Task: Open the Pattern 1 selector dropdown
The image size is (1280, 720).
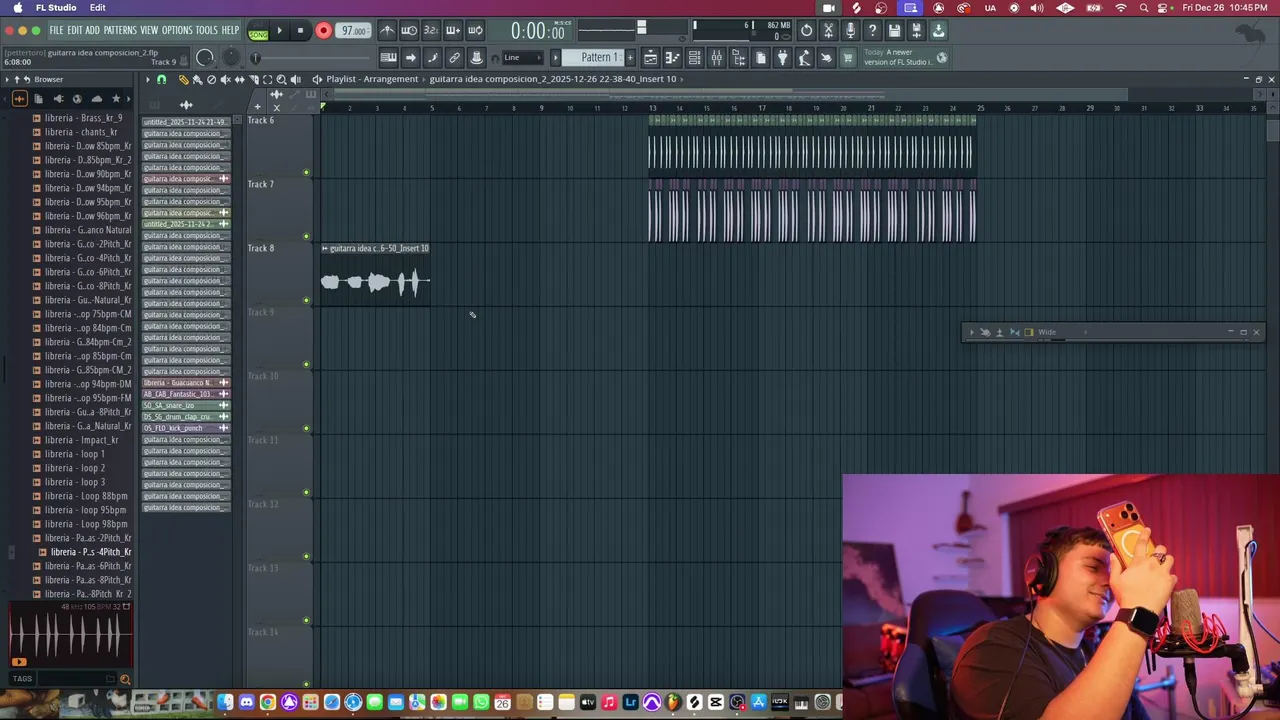Action: [x=594, y=57]
